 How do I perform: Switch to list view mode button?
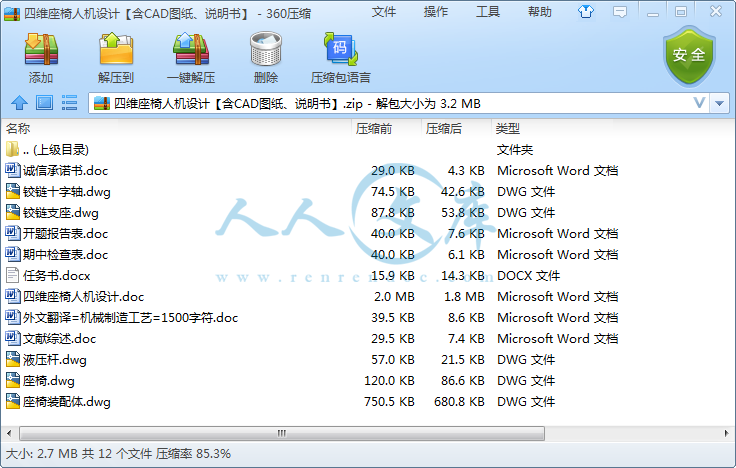tap(69, 103)
